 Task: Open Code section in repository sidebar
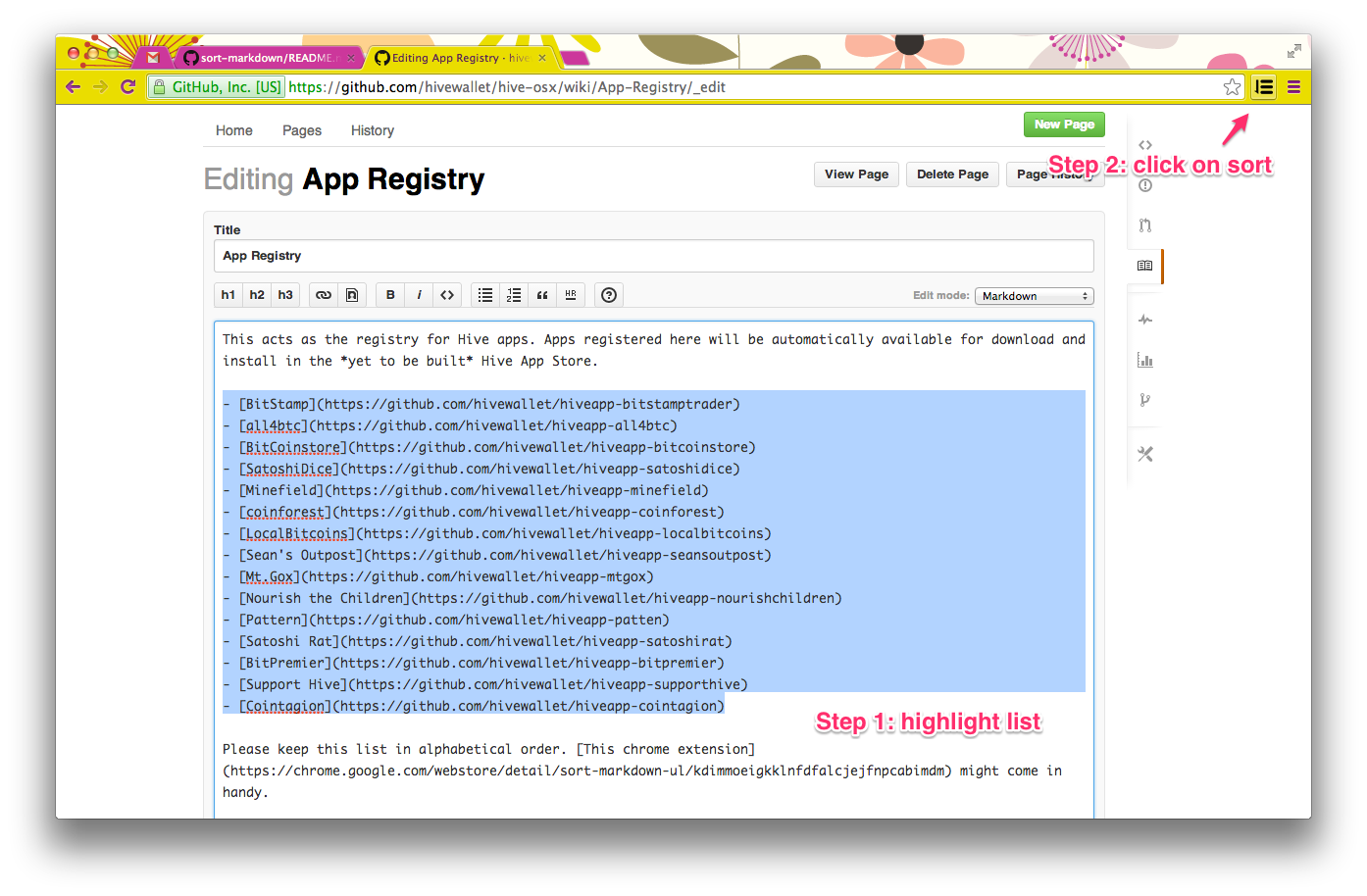tap(1144, 145)
